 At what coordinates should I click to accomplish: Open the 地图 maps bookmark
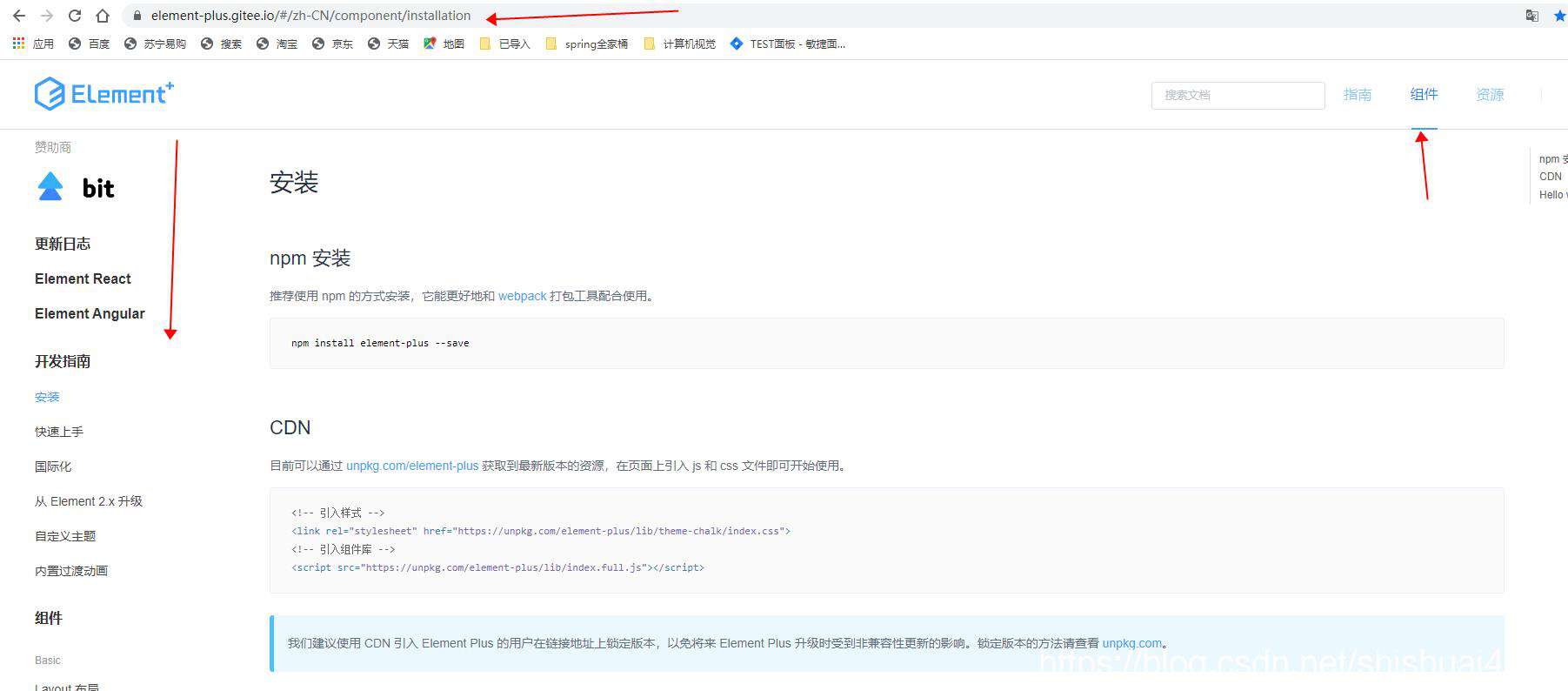(x=444, y=44)
